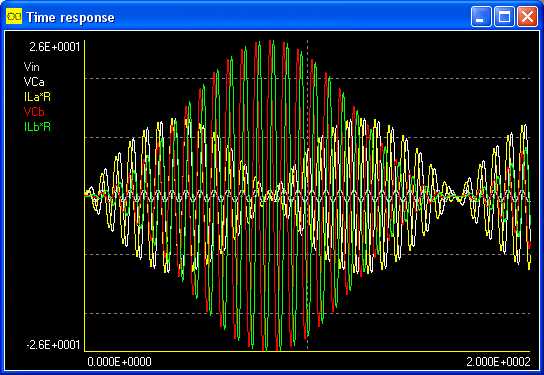Click the yellow horizontal time axis line
This screenshot has height=375, width=544.
[307, 351]
